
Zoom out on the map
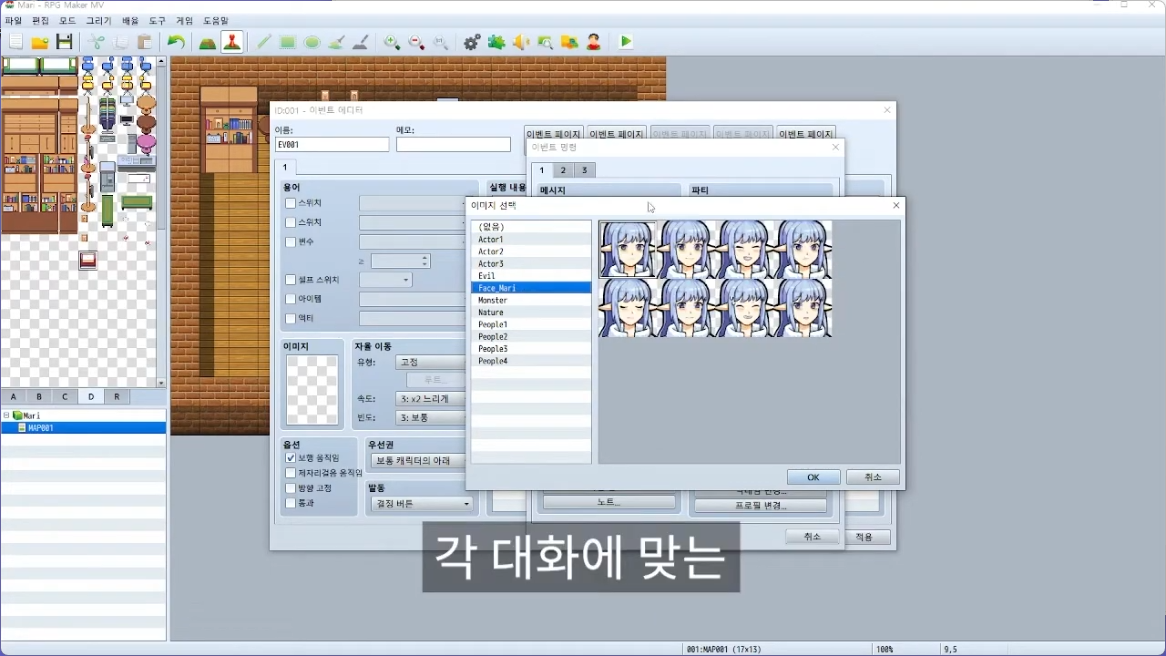tap(416, 42)
